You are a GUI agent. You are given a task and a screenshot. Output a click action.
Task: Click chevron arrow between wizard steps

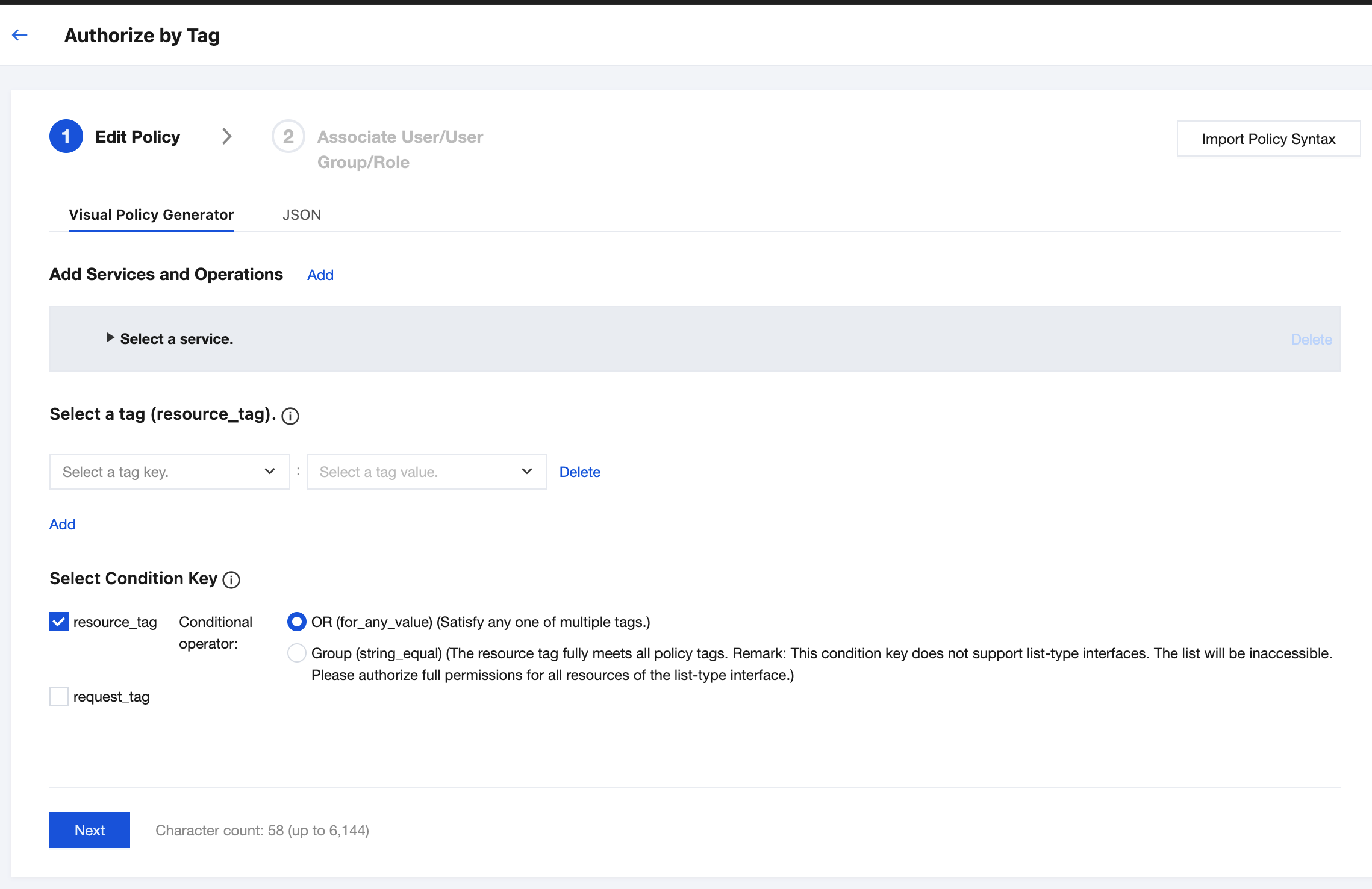click(226, 136)
